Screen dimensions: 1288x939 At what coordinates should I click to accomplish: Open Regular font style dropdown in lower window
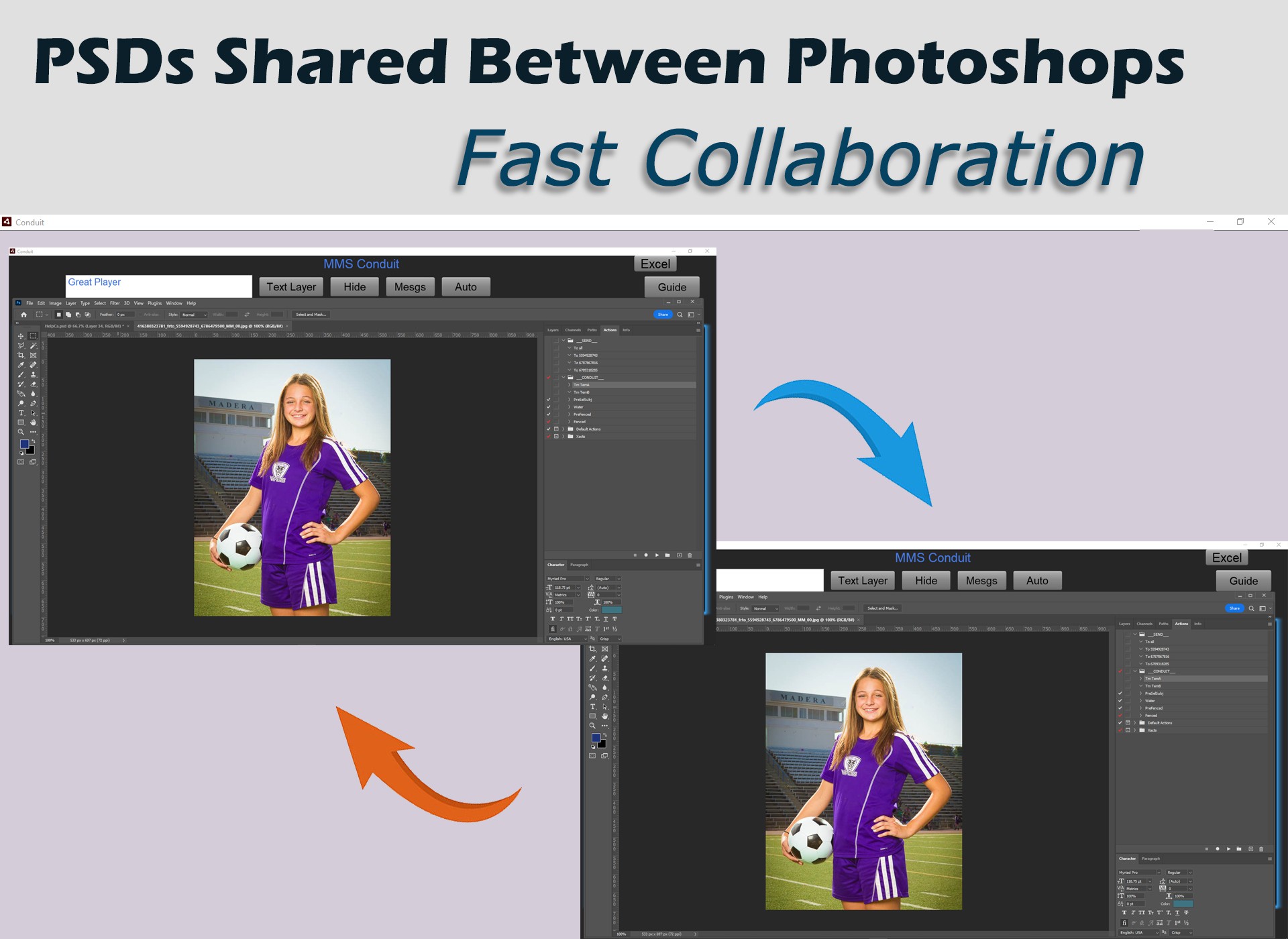click(x=1179, y=873)
